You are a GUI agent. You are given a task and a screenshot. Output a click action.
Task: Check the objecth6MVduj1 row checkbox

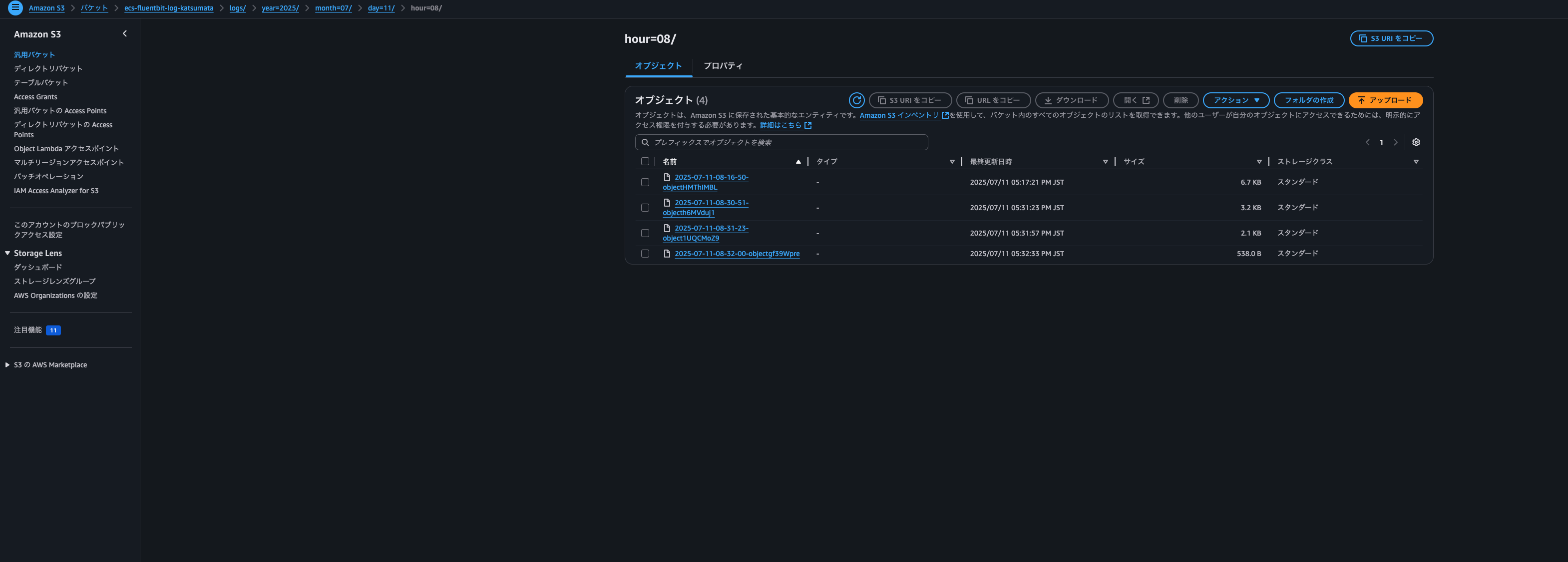(x=645, y=208)
